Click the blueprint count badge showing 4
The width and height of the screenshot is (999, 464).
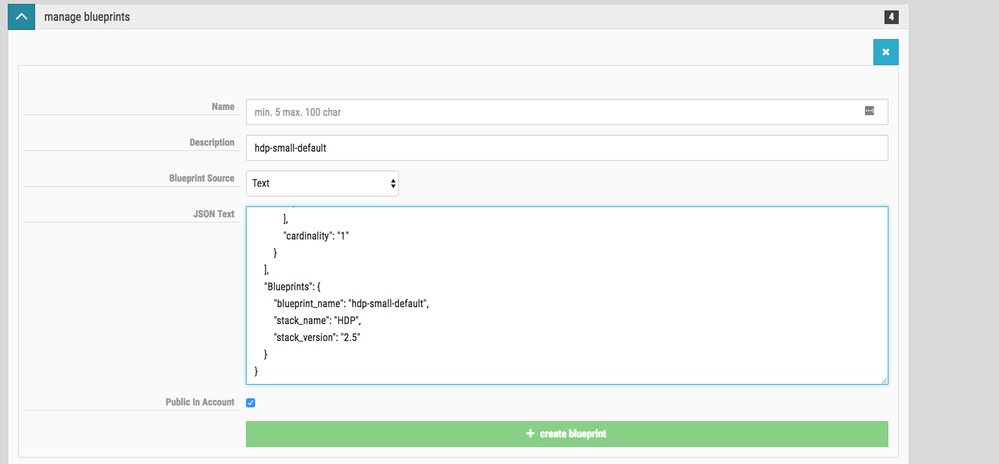coord(891,17)
